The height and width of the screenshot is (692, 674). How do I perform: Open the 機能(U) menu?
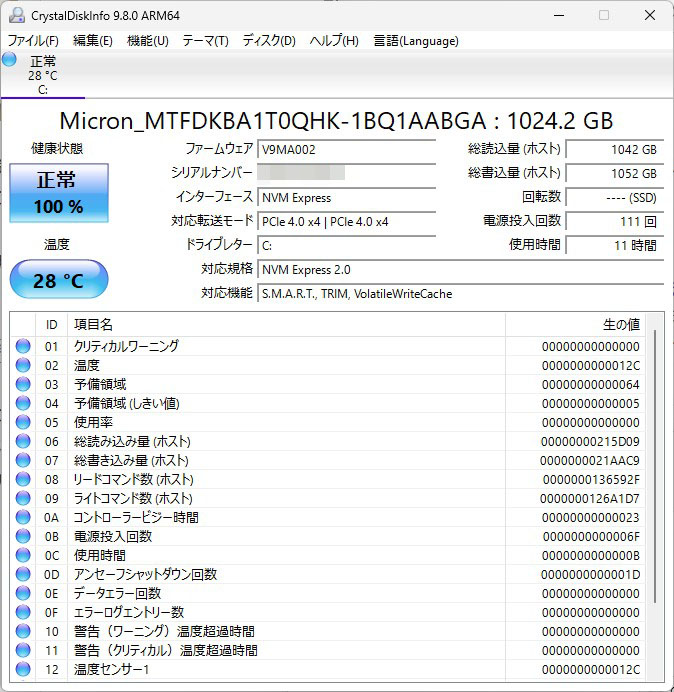click(147, 41)
